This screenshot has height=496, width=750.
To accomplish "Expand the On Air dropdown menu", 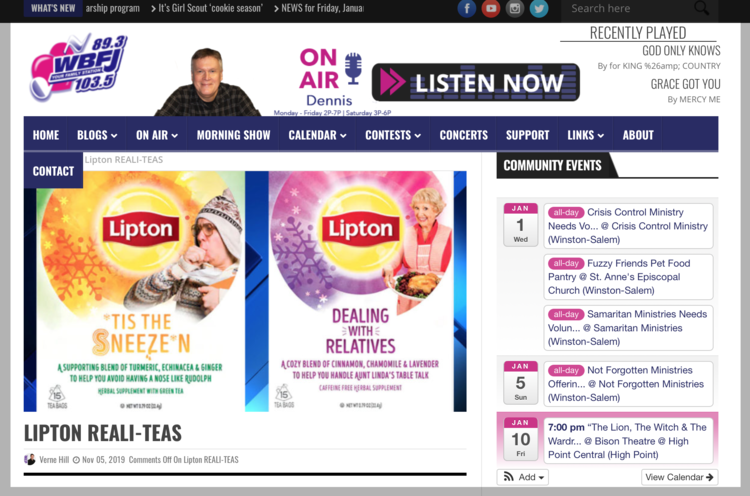I will tap(157, 135).
